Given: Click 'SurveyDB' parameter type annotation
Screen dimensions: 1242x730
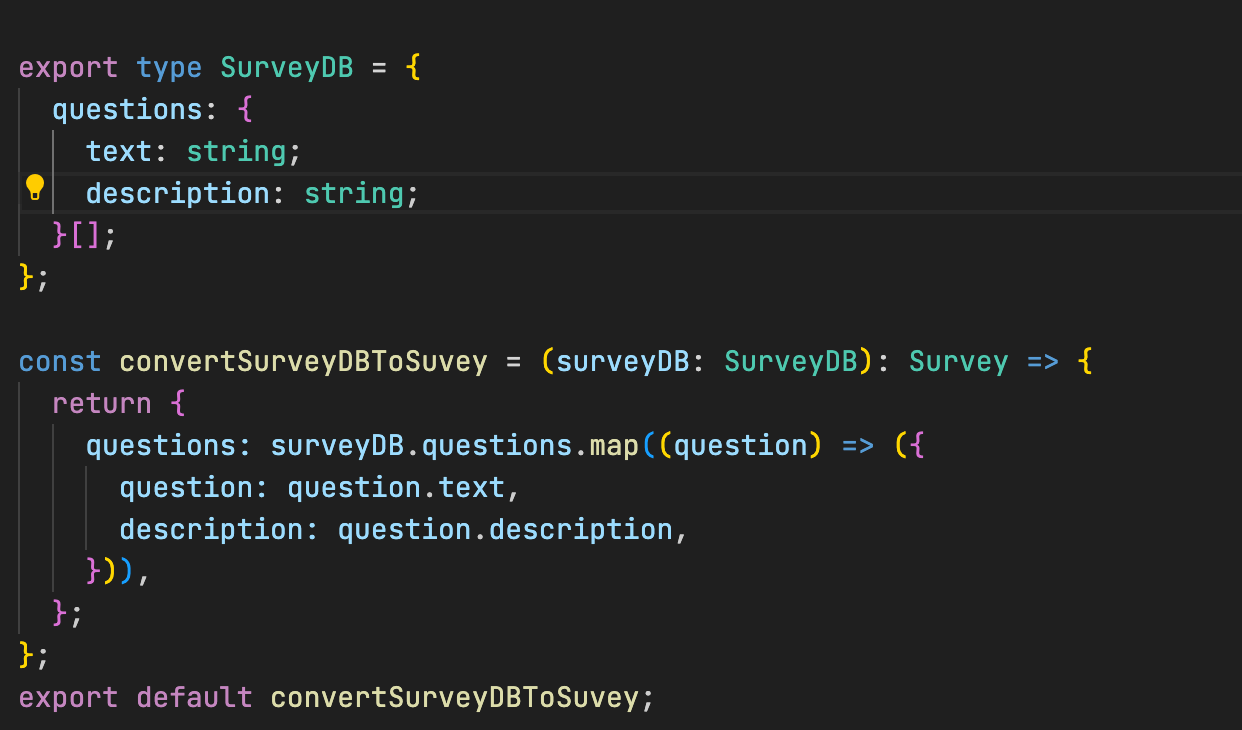Looking at the screenshot, I should point(790,362).
